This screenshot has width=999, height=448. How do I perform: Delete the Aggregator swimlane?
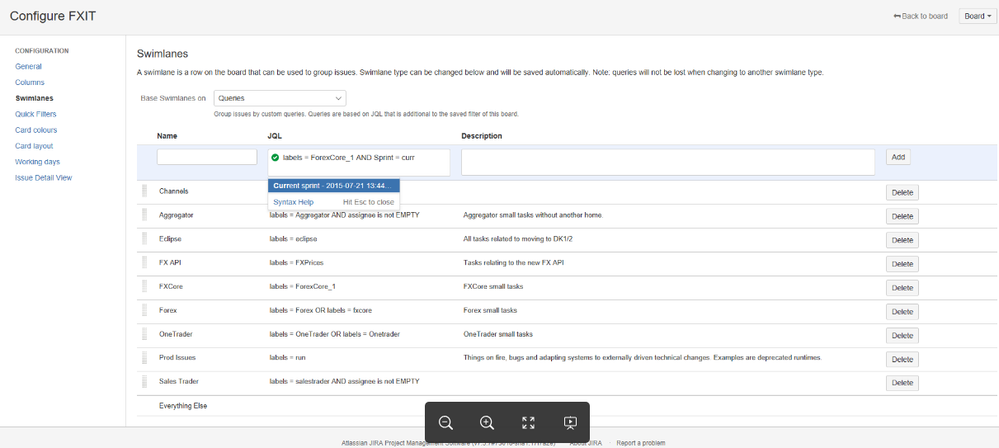coord(902,217)
